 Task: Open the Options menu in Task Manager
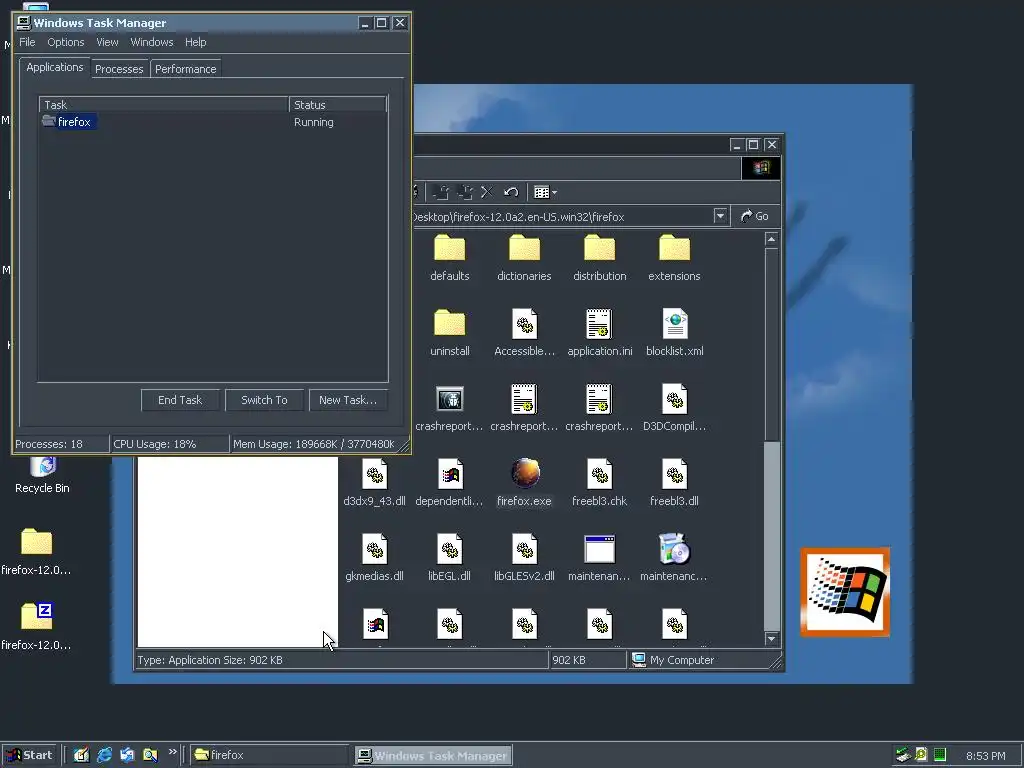tap(65, 42)
